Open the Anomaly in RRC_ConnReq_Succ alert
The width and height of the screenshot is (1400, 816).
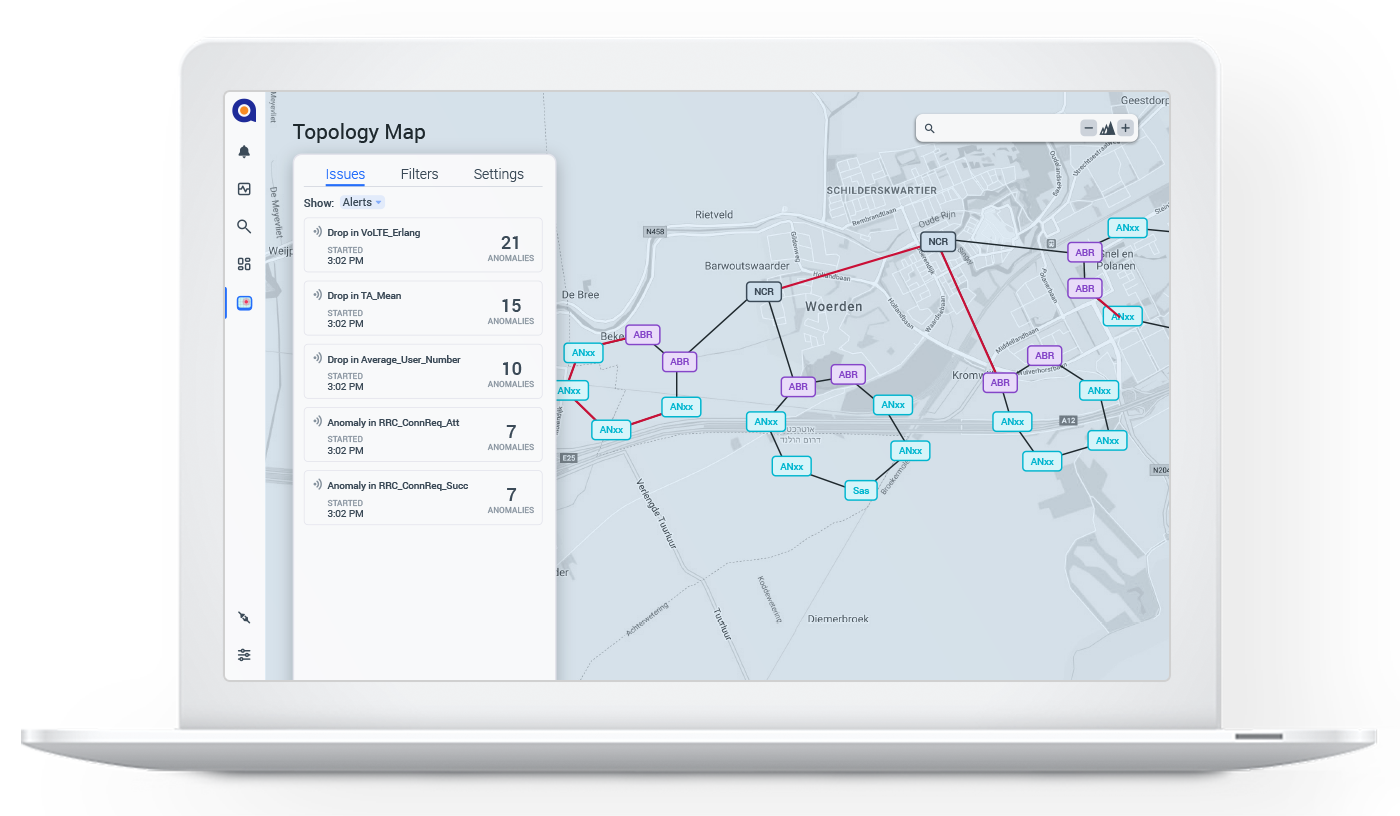pos(423,497)
